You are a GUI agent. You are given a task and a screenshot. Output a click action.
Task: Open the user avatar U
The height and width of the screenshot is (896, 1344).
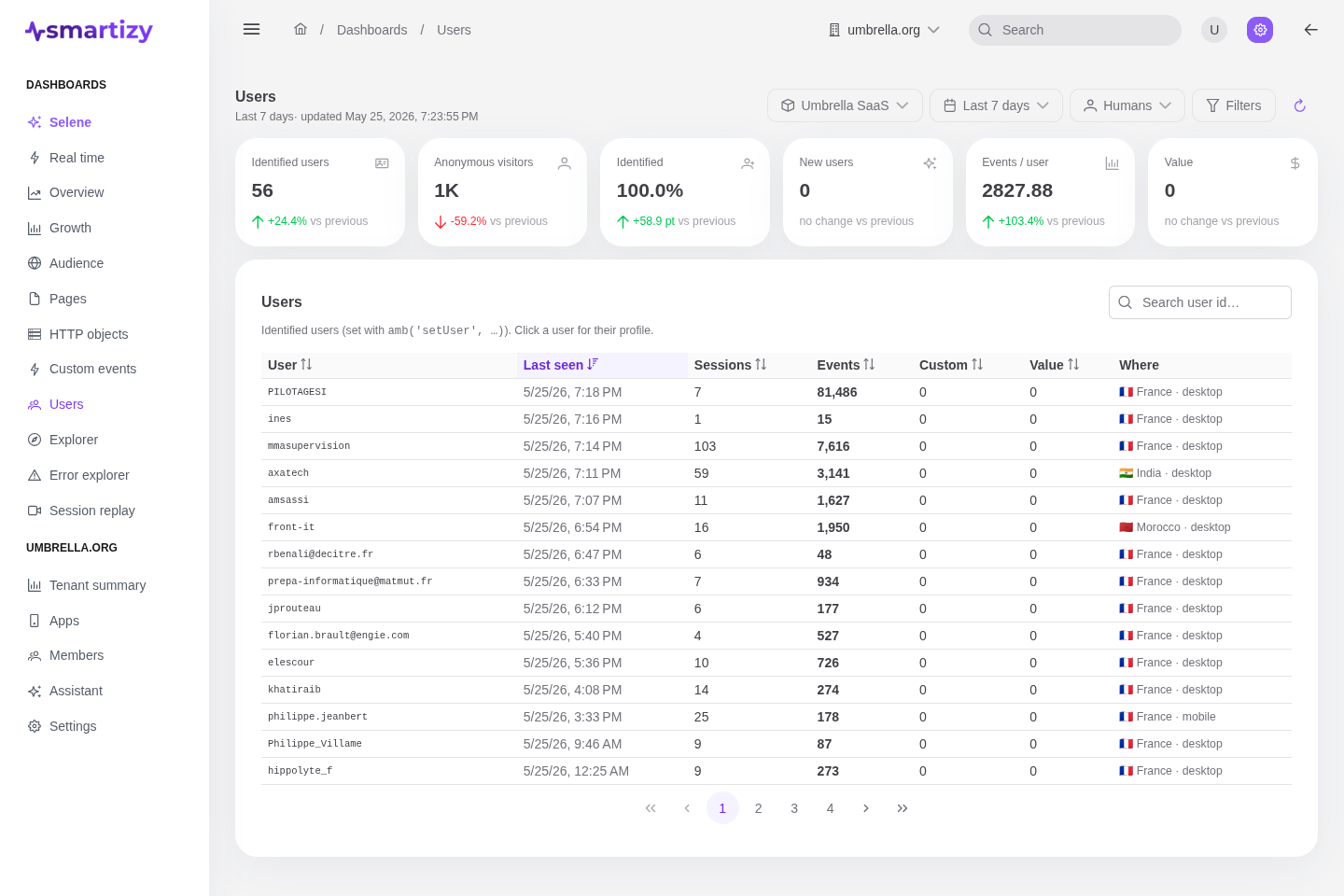pyautogui.click(x=1214, y=30)
